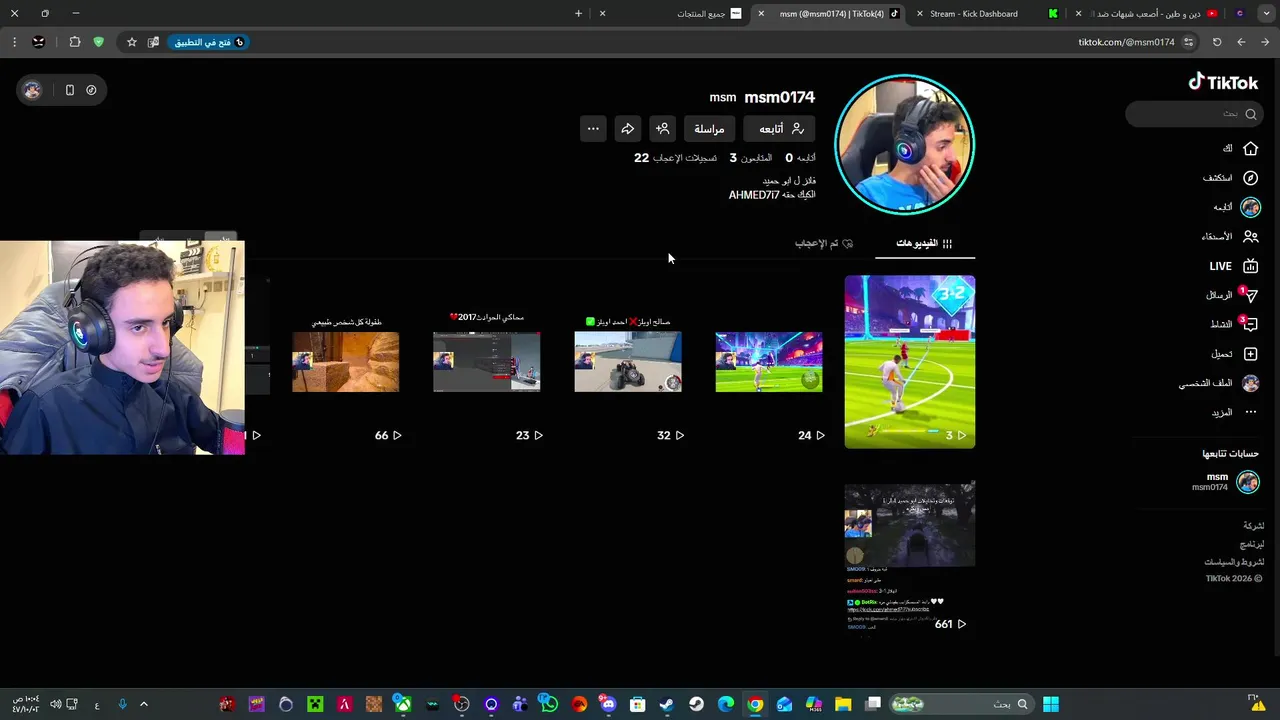
Task: Open the TikTok Home (For You) sidebar icon
Action: click(x=1250, y=148)
